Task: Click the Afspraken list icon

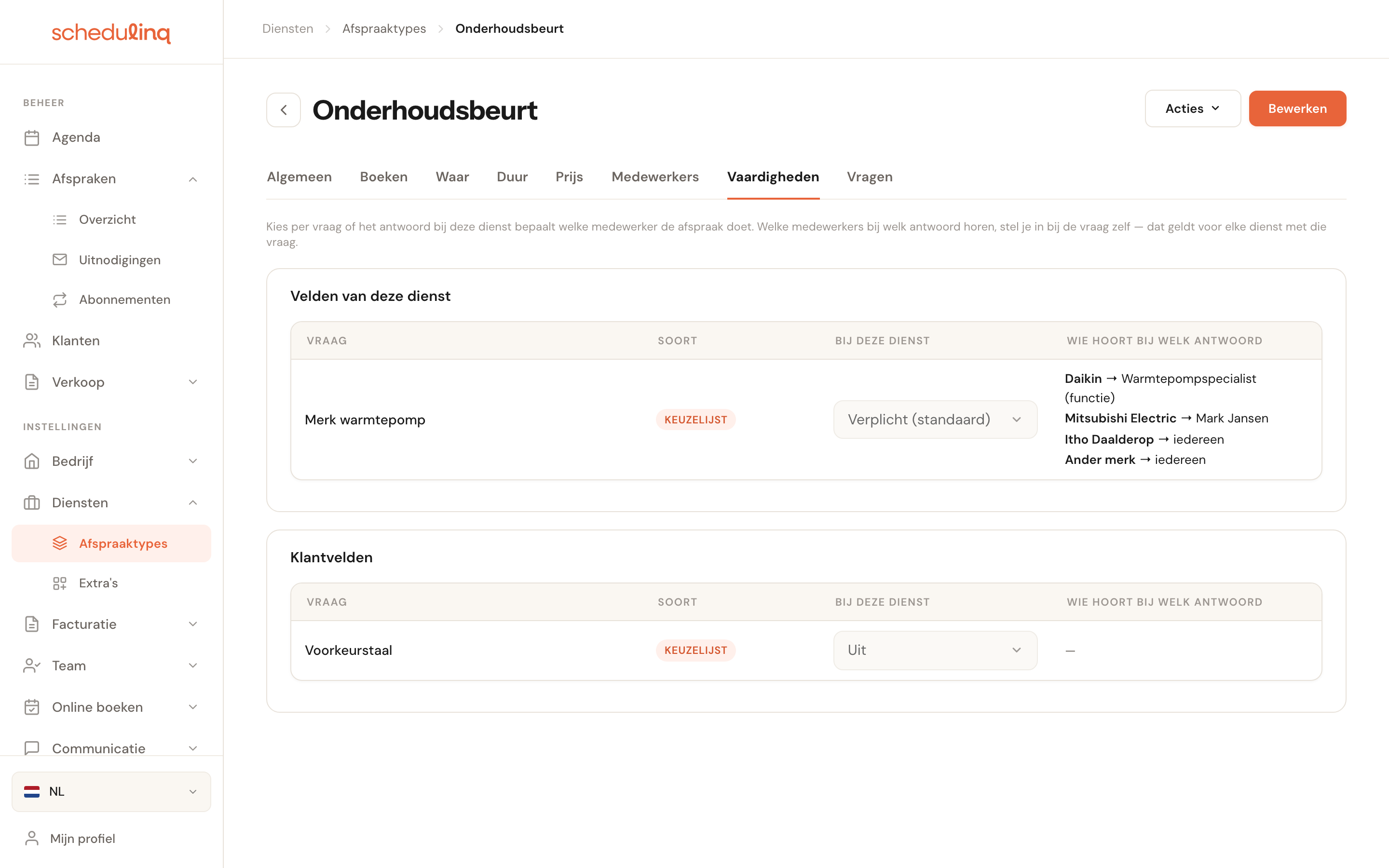Action: click(x=31, y=179)
